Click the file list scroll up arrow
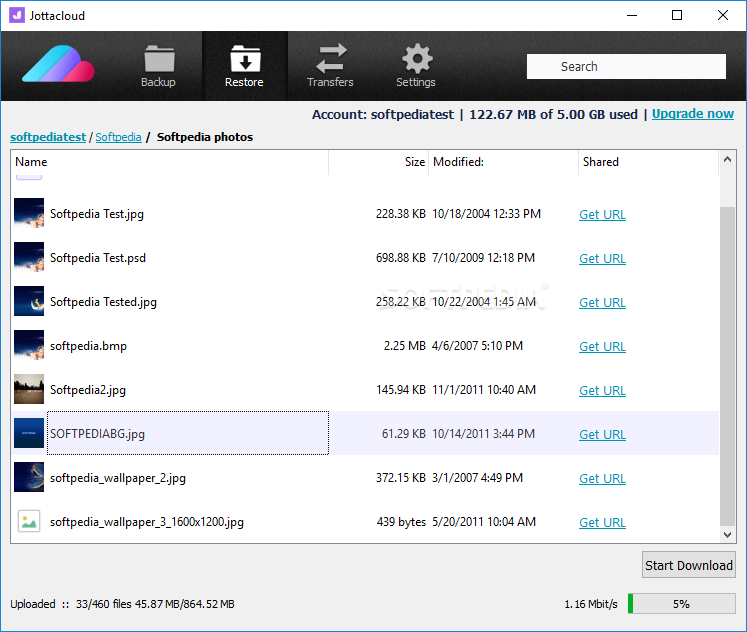Screen dimensions: 747x632 [727, 160]
